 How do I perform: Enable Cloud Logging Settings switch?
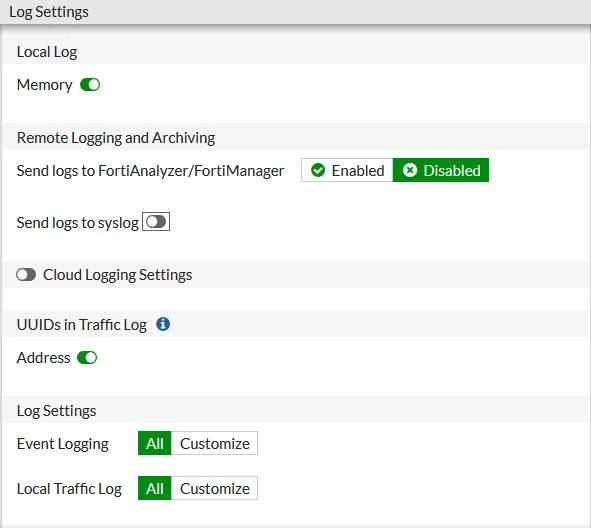tap(26, 275)
